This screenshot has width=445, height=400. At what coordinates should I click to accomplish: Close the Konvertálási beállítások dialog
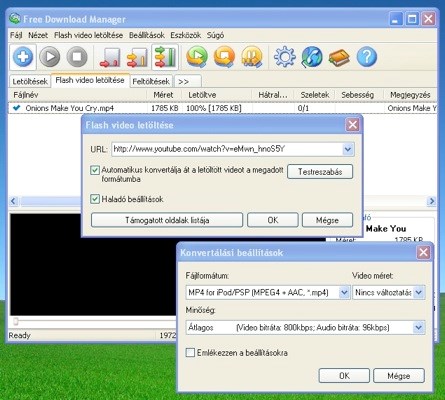(423, 252)
